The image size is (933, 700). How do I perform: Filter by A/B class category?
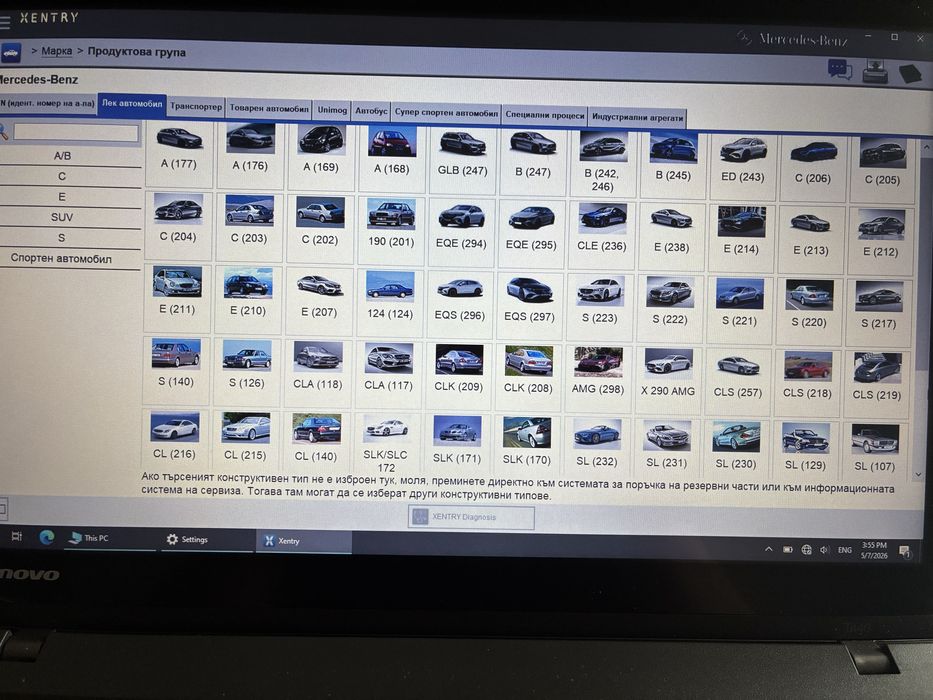(62, 156)
